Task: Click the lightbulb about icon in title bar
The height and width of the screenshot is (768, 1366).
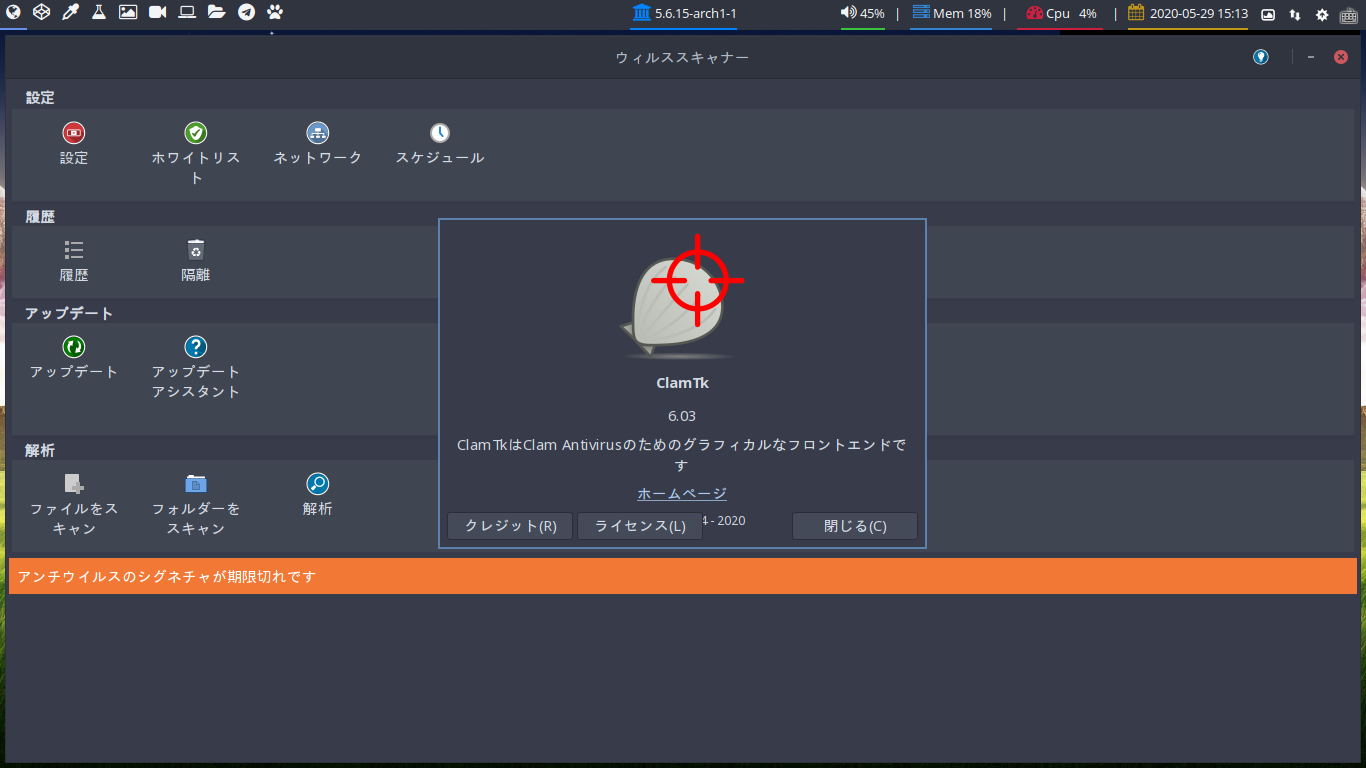Action: point(1261,57)
